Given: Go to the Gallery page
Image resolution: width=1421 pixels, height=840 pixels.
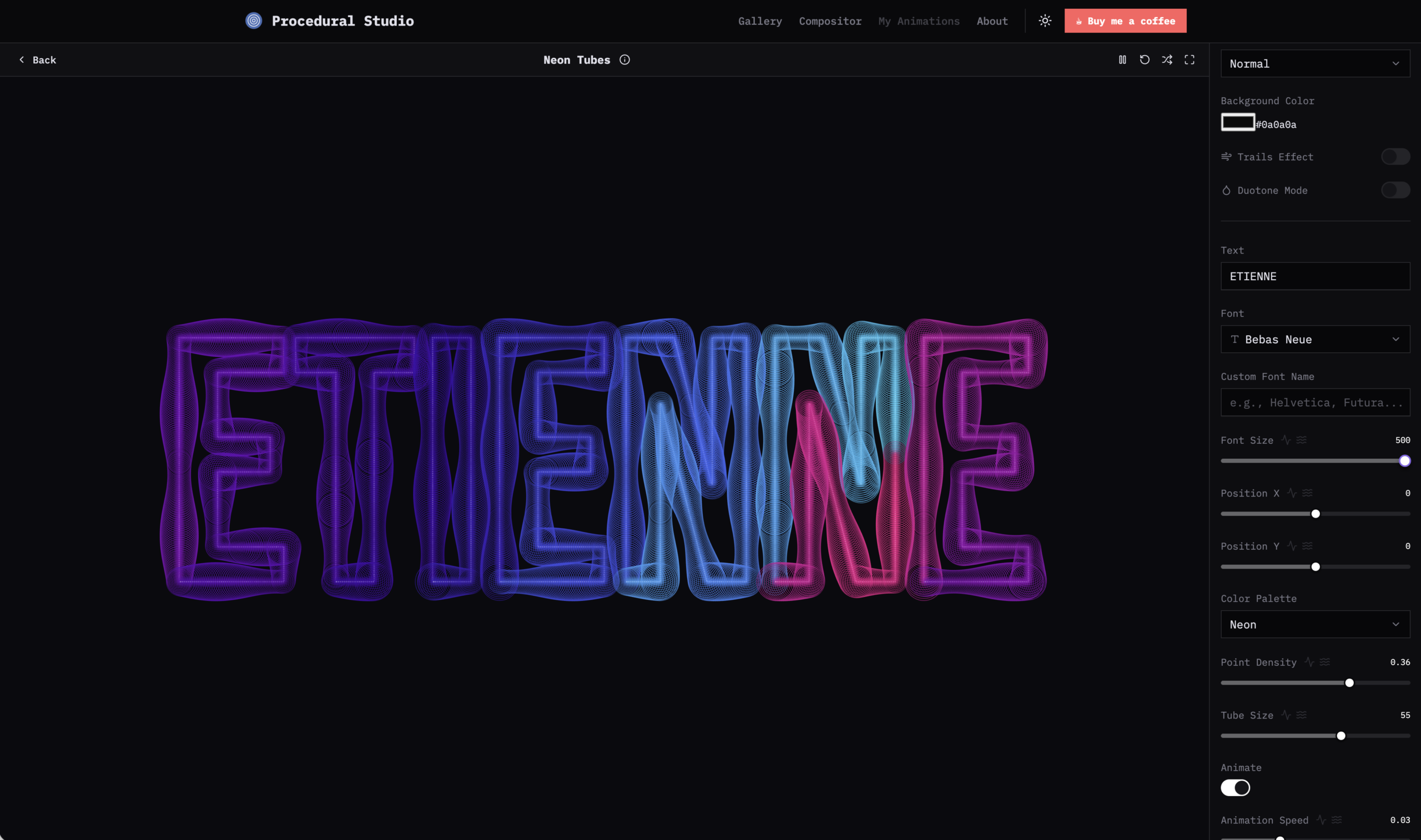Looking at the screenshot, I should click(760, 21).
